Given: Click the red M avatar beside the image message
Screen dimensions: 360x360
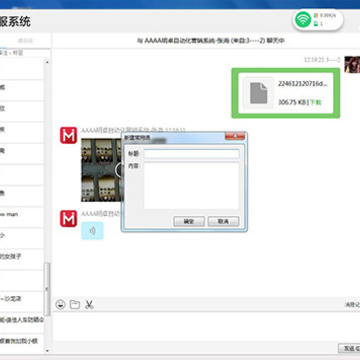Looking at the screenshot, I should (68, 135).
